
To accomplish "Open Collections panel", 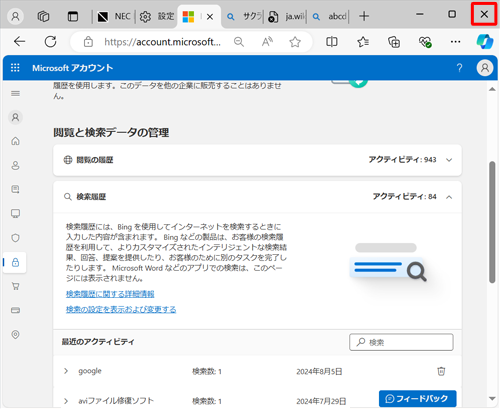I will [x=394, y=42].
